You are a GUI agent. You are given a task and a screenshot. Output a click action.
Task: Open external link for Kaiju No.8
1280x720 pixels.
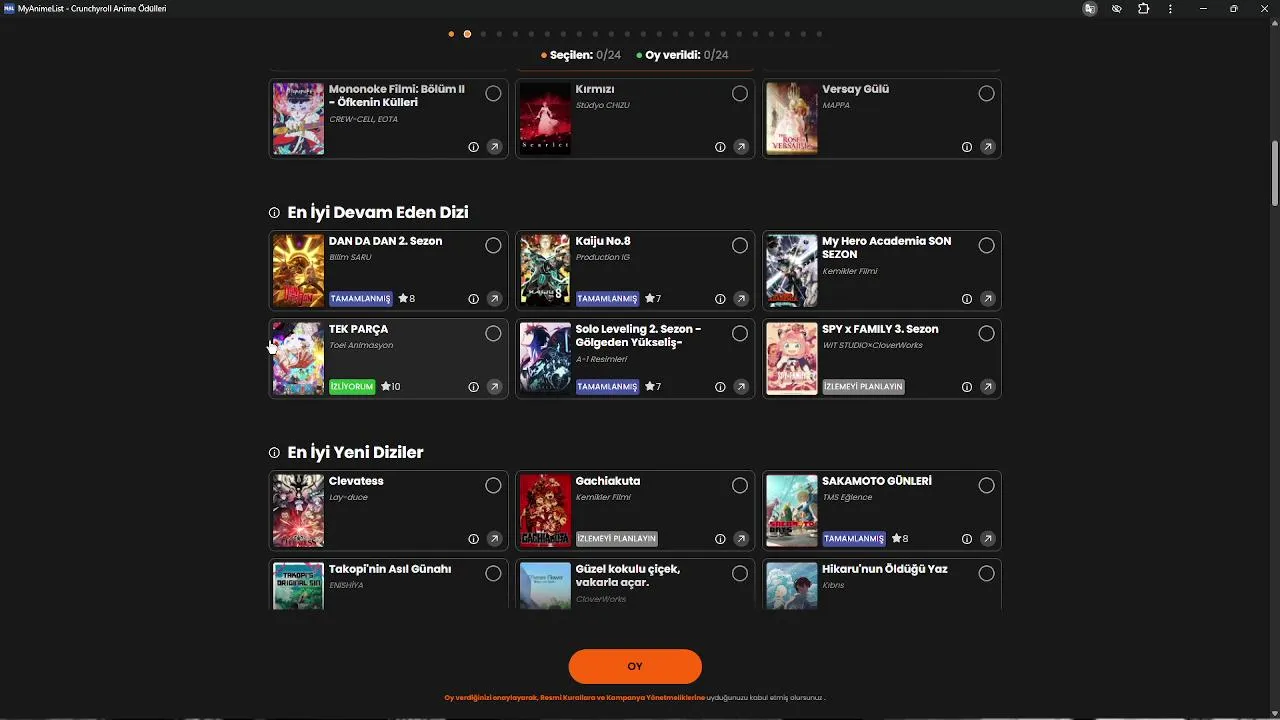[741, 299]
